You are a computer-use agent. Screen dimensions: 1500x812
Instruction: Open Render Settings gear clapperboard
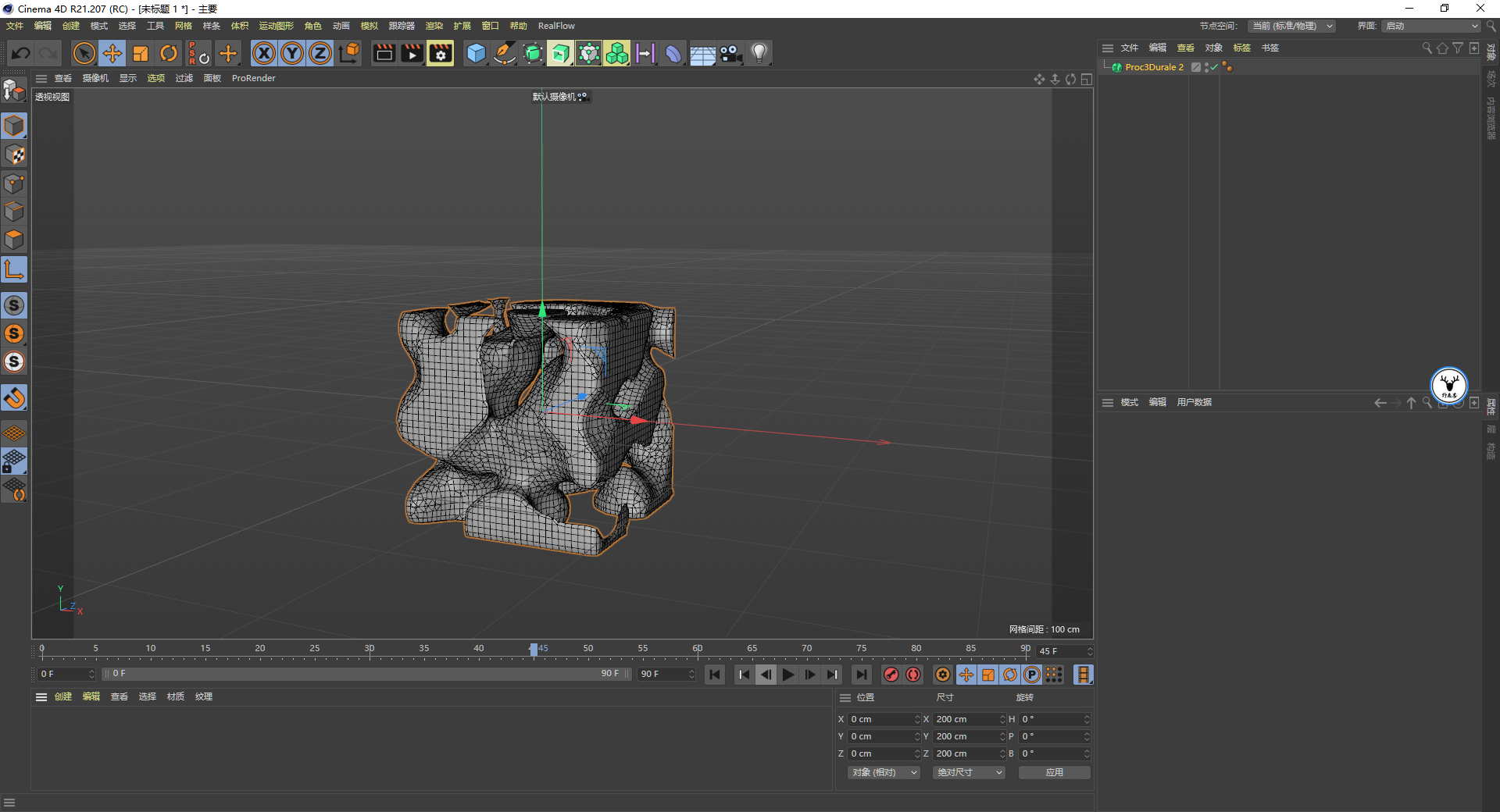[x=441, y=53]
